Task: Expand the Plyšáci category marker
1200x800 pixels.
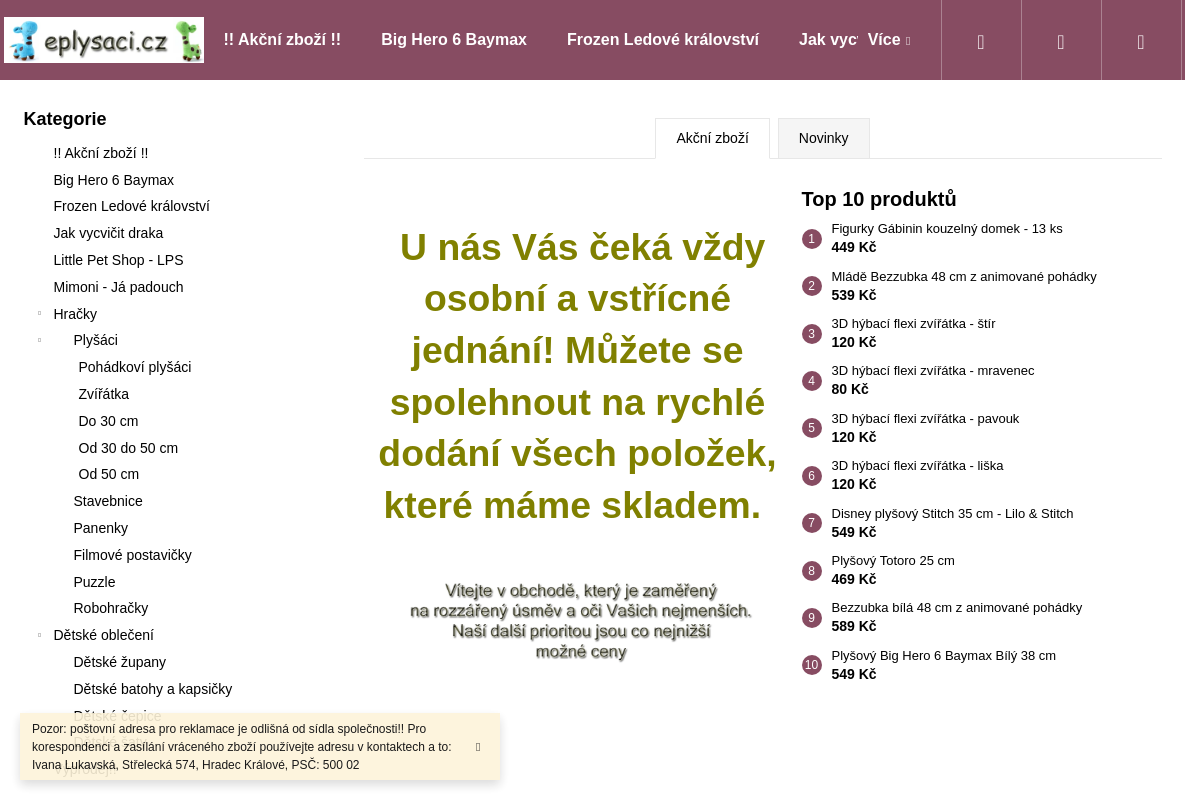Action: pyautogui.click(x=40, y=340)
